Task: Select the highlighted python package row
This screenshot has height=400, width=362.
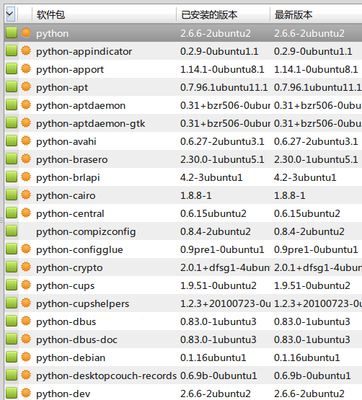Action: pyautogui.click(x=183, y=33)
